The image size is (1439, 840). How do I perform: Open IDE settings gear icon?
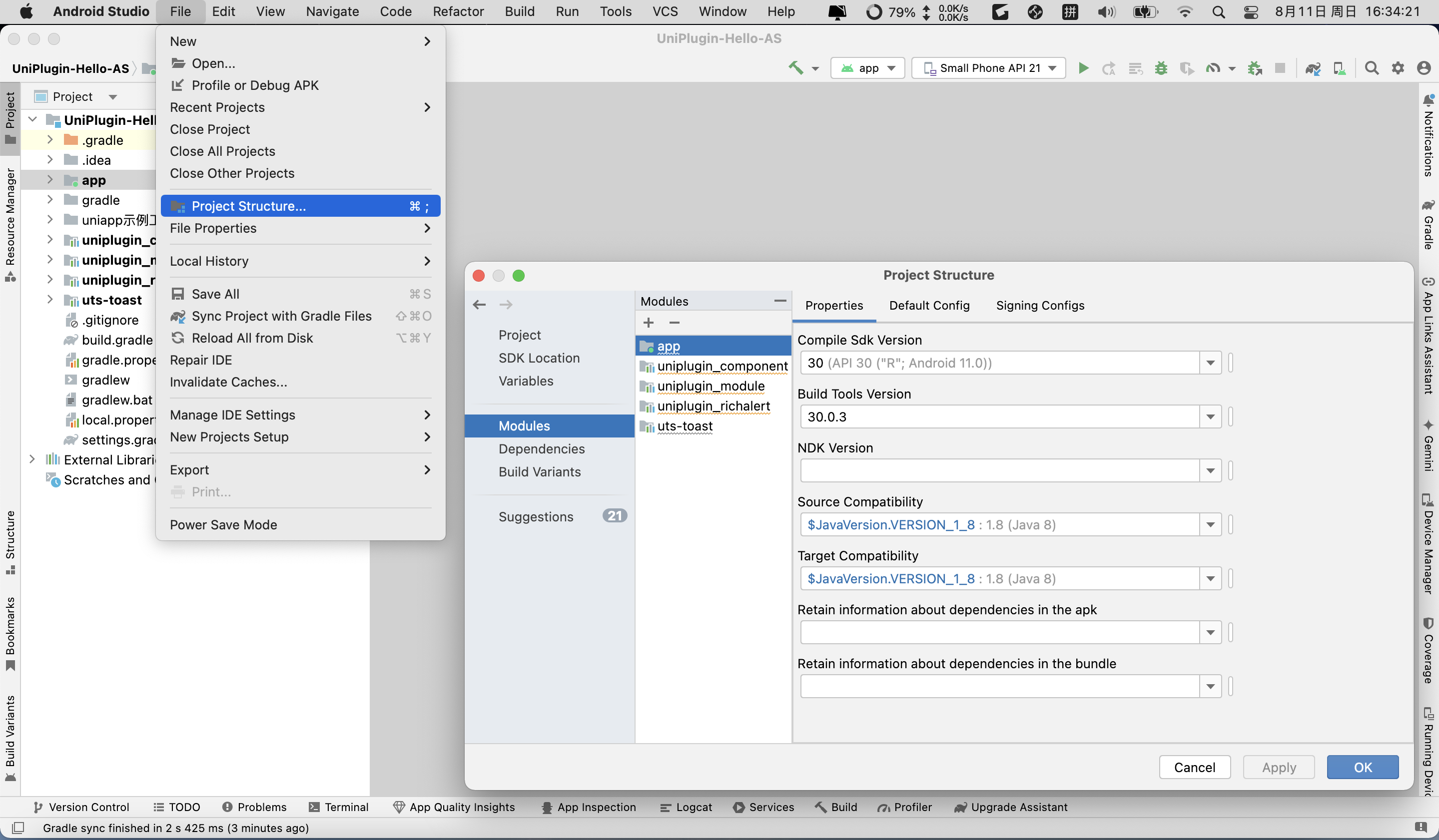click(x=1398, y=68)
